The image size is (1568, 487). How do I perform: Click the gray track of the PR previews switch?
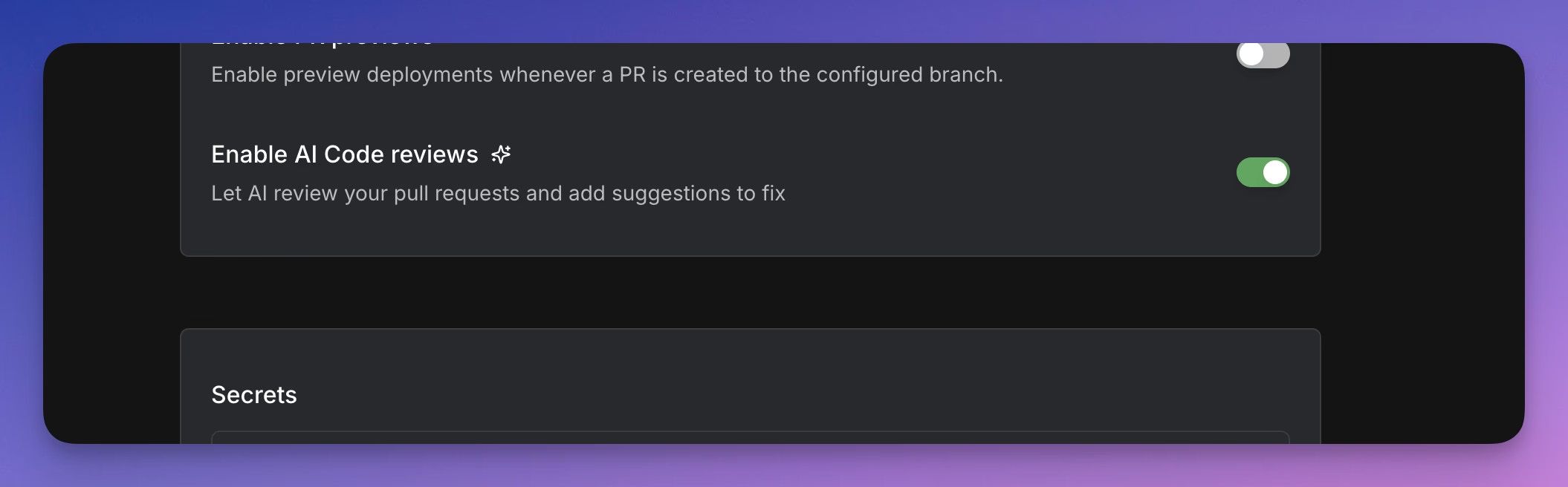point(1278,55)
